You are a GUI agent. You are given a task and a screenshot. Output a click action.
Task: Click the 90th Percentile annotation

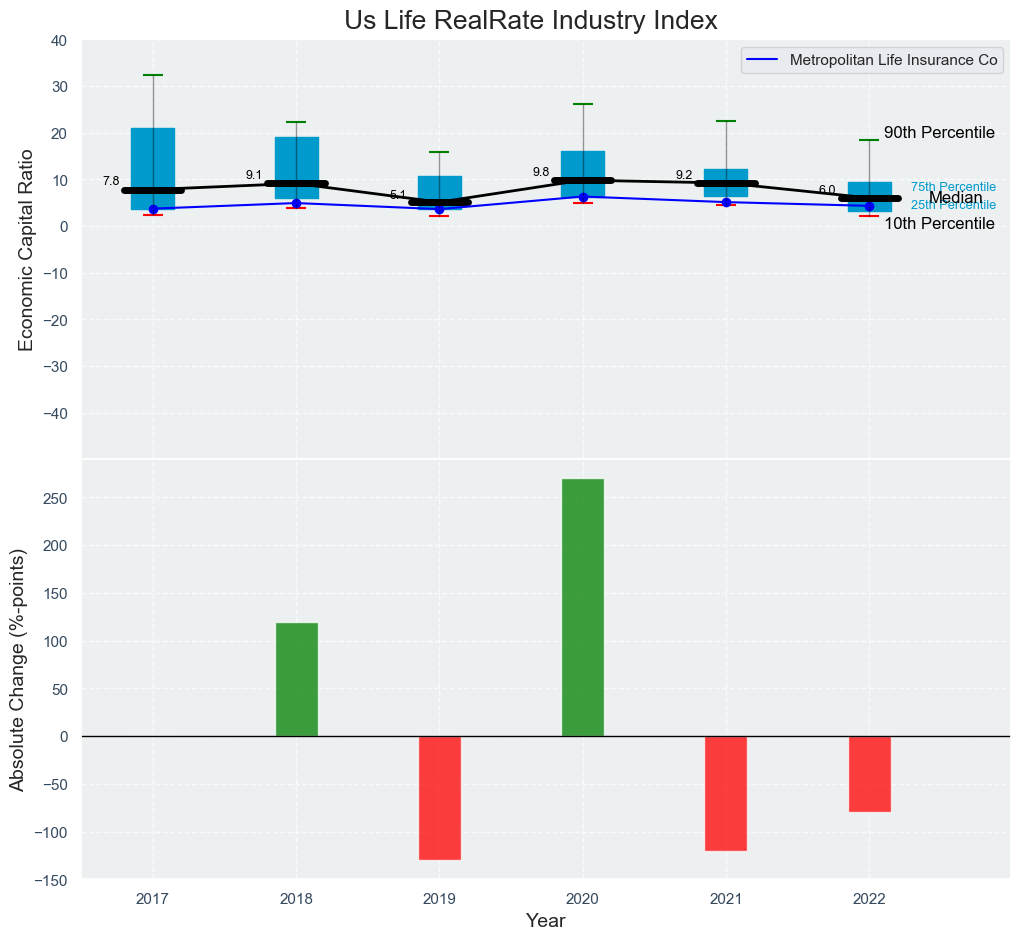(938, 133)
